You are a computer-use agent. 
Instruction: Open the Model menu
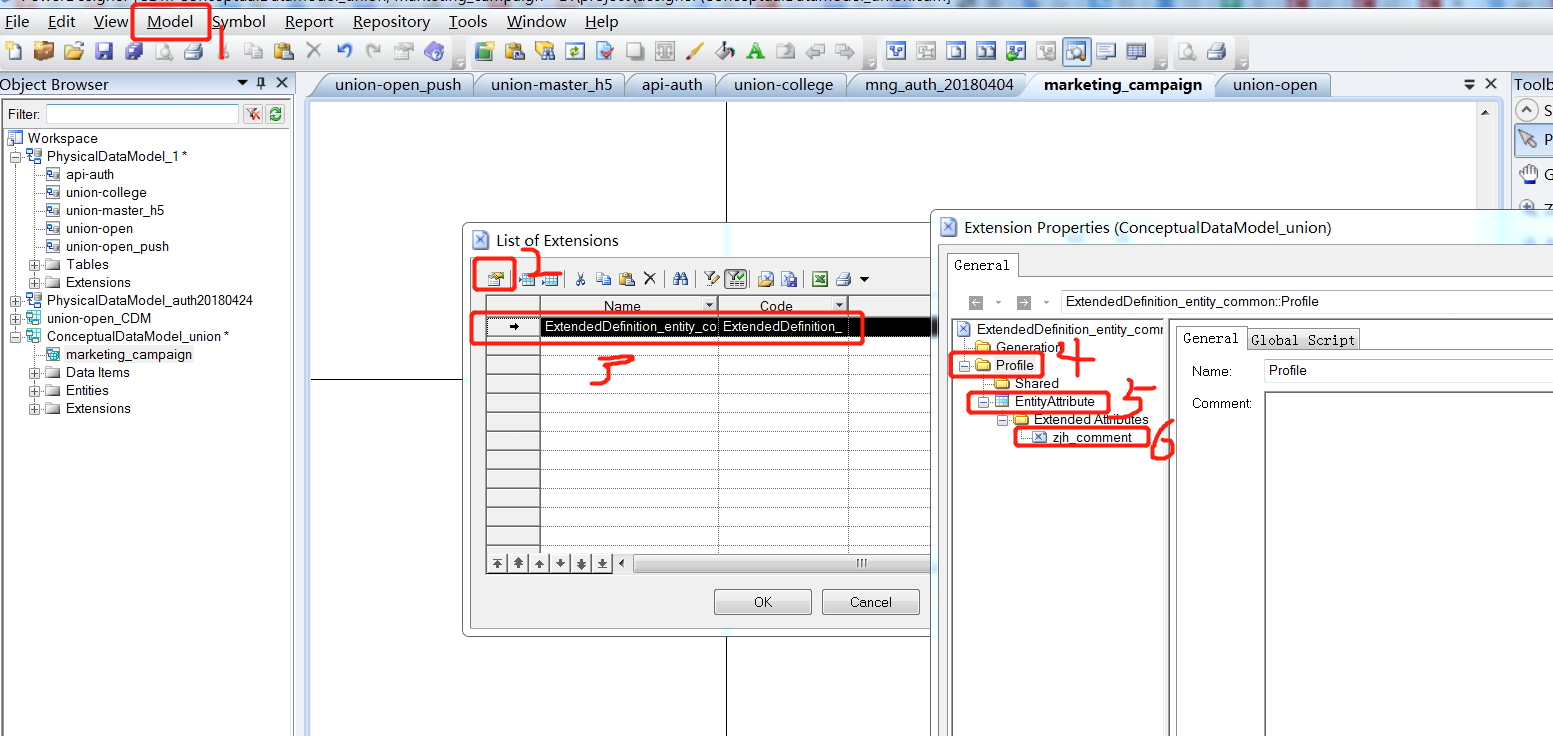point(170,20)
